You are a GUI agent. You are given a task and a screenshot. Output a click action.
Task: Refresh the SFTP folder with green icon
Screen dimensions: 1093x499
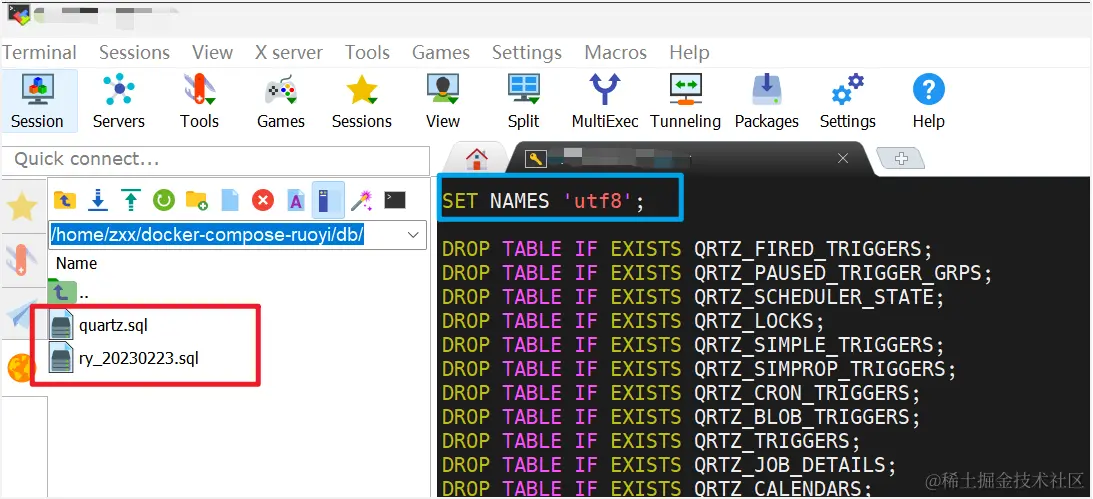tap(164, 201)
